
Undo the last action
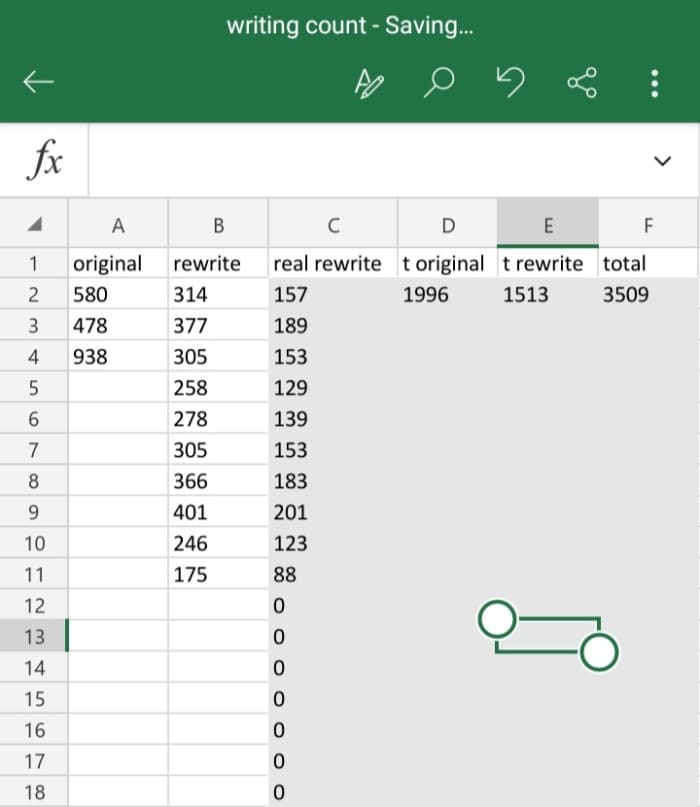point(510,82)
